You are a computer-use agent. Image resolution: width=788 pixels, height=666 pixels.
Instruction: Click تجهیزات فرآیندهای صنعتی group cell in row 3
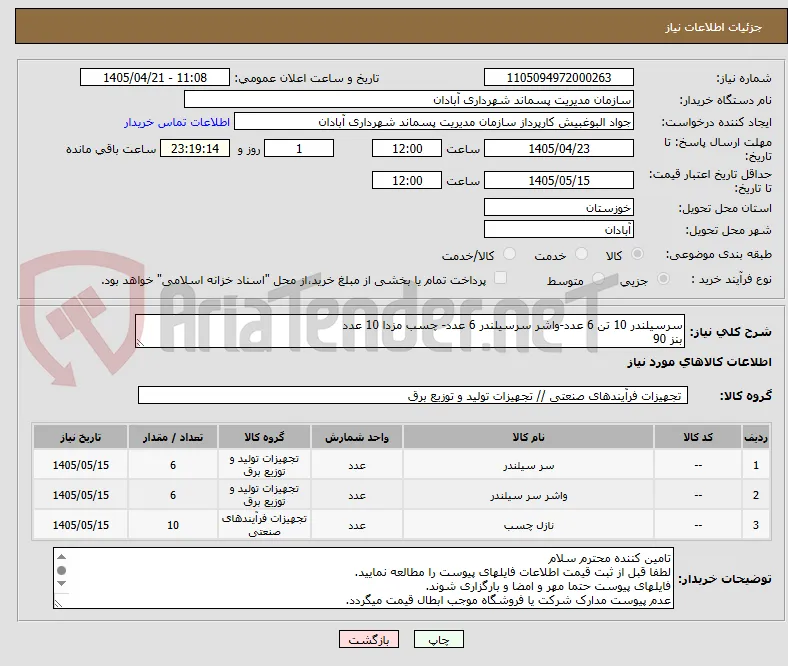point(264,525)
